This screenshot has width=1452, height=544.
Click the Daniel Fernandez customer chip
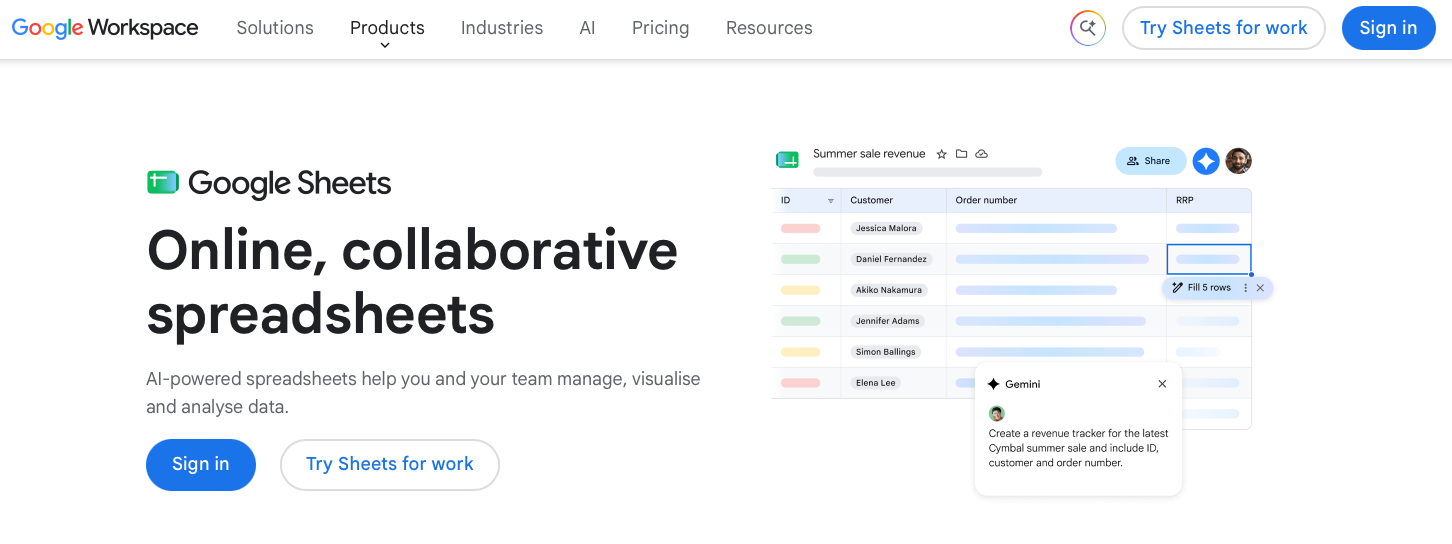[892, 259]
